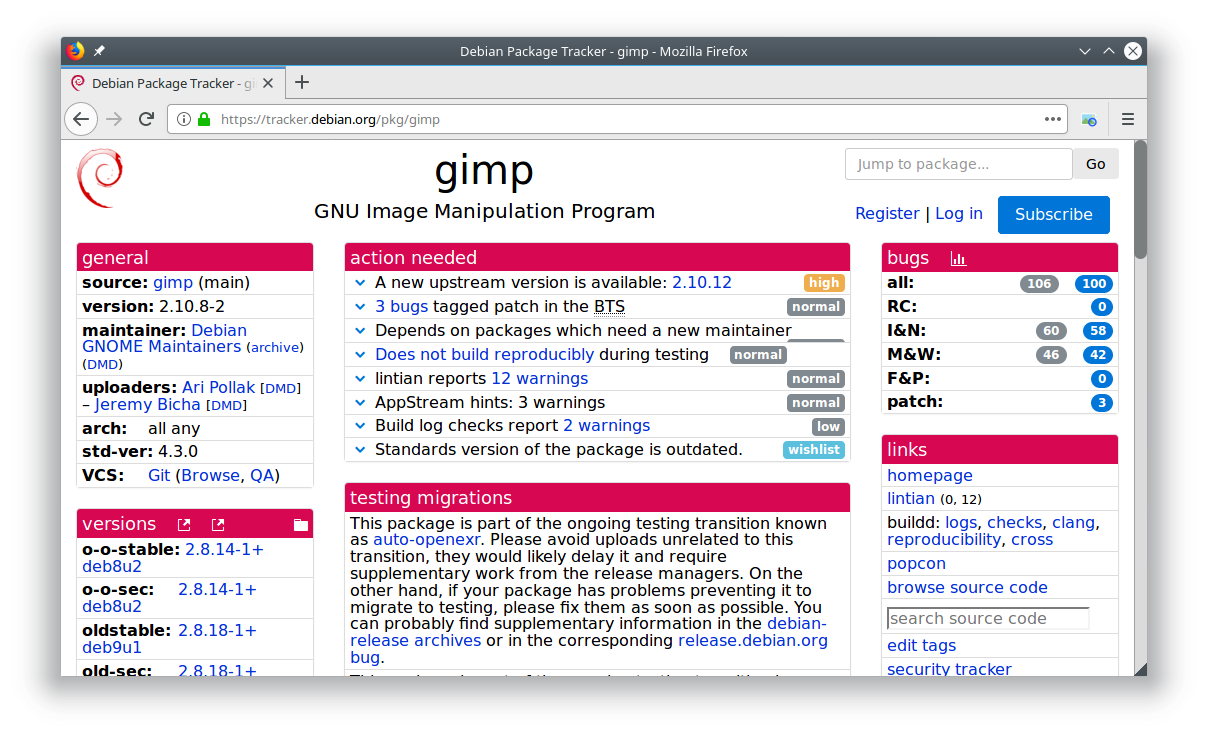The image size is (1208, 737).
Task: Click the Register link
Action: [887, 213]
